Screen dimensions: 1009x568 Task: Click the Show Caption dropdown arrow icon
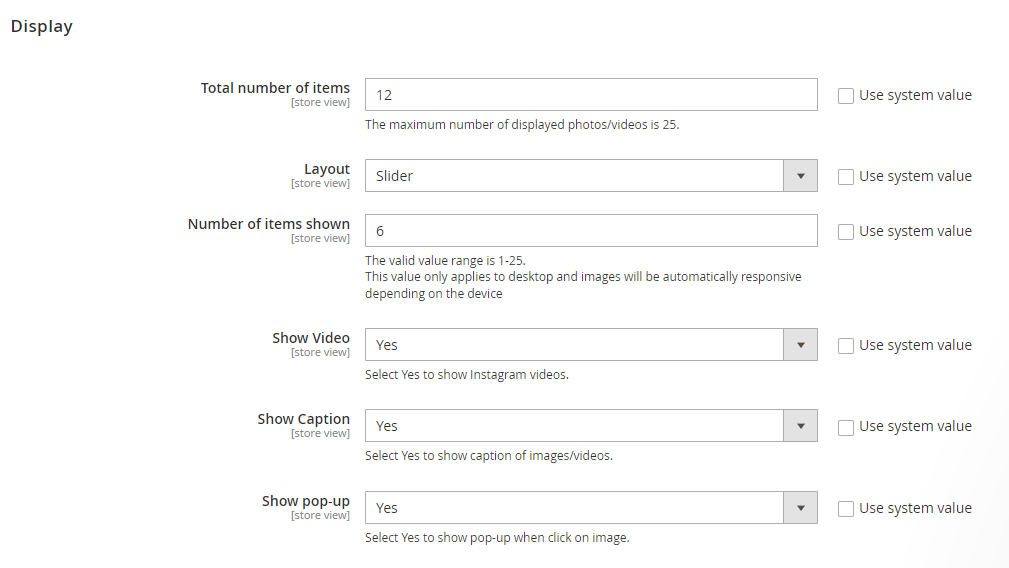click(800, 426)
